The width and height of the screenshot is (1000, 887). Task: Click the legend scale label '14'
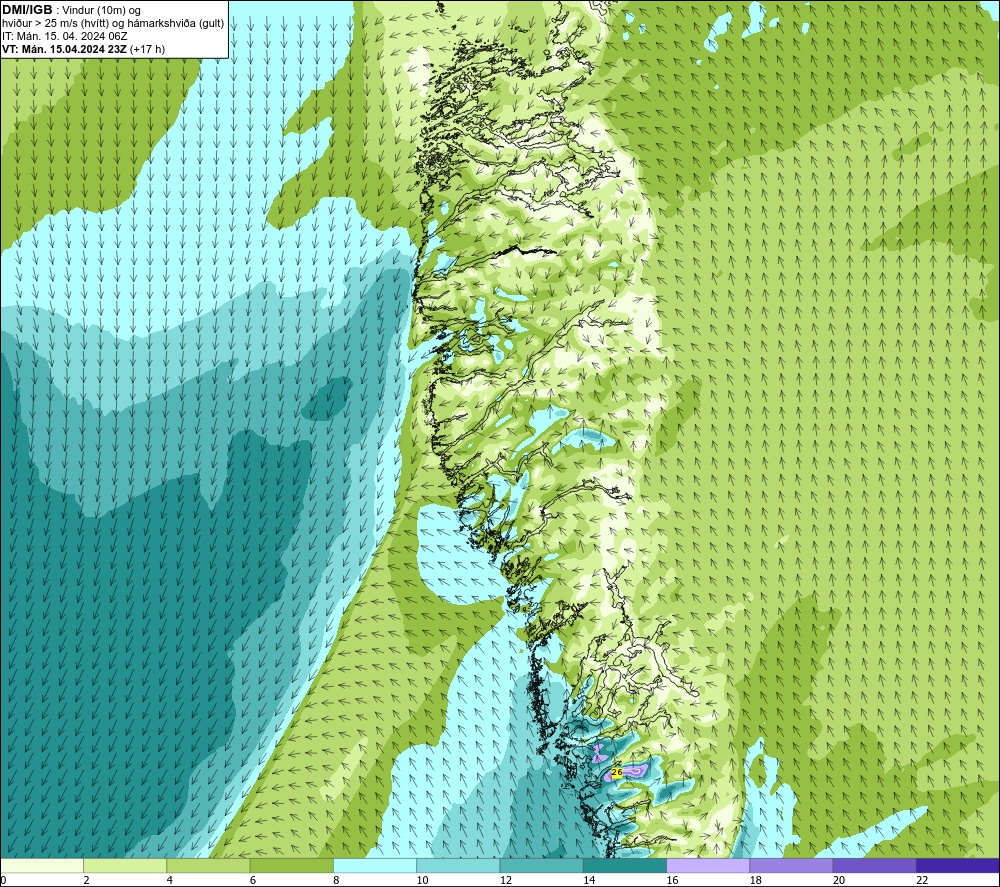(x=589, y=880)
